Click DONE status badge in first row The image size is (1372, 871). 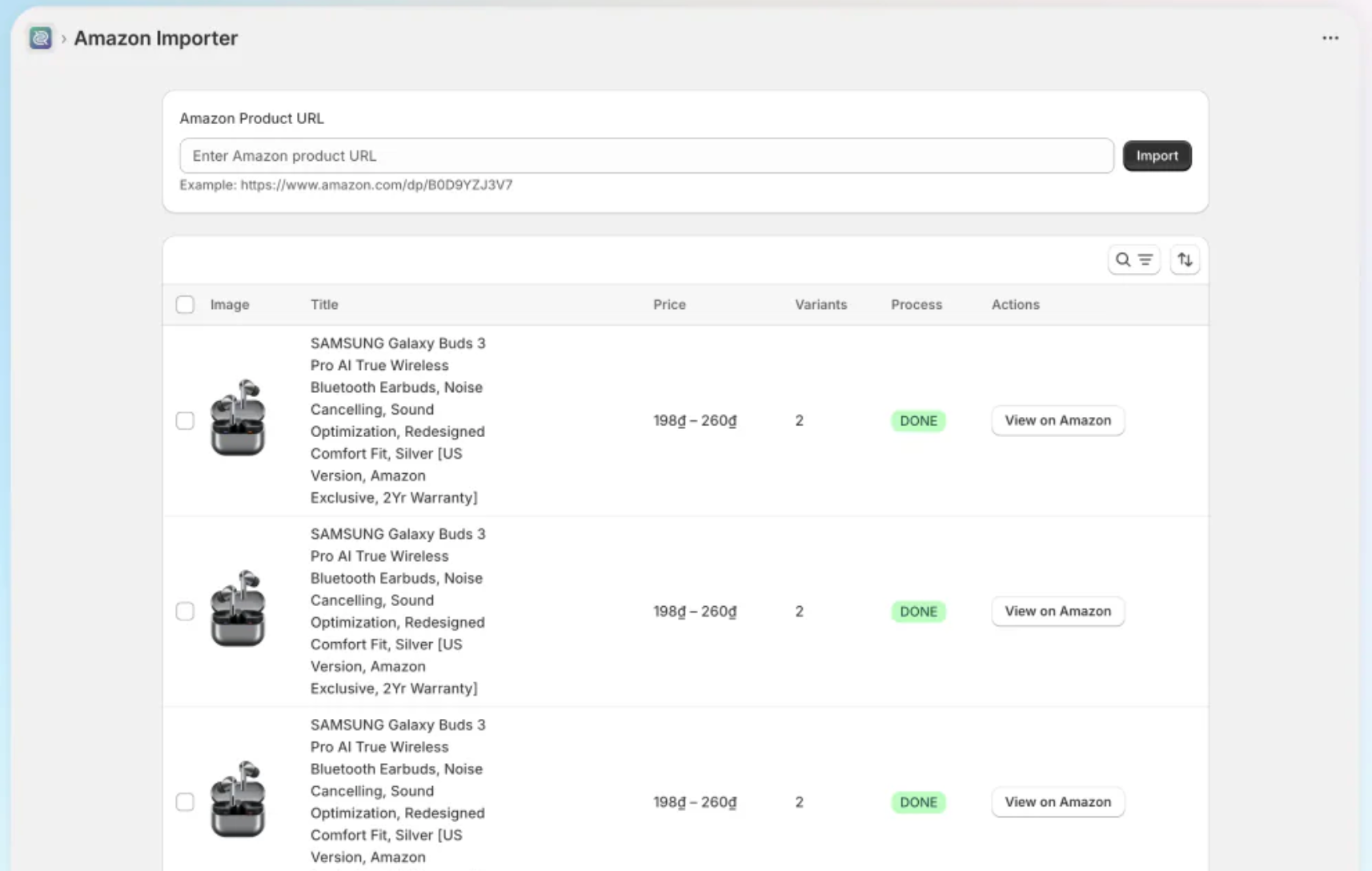coord(918,420)
